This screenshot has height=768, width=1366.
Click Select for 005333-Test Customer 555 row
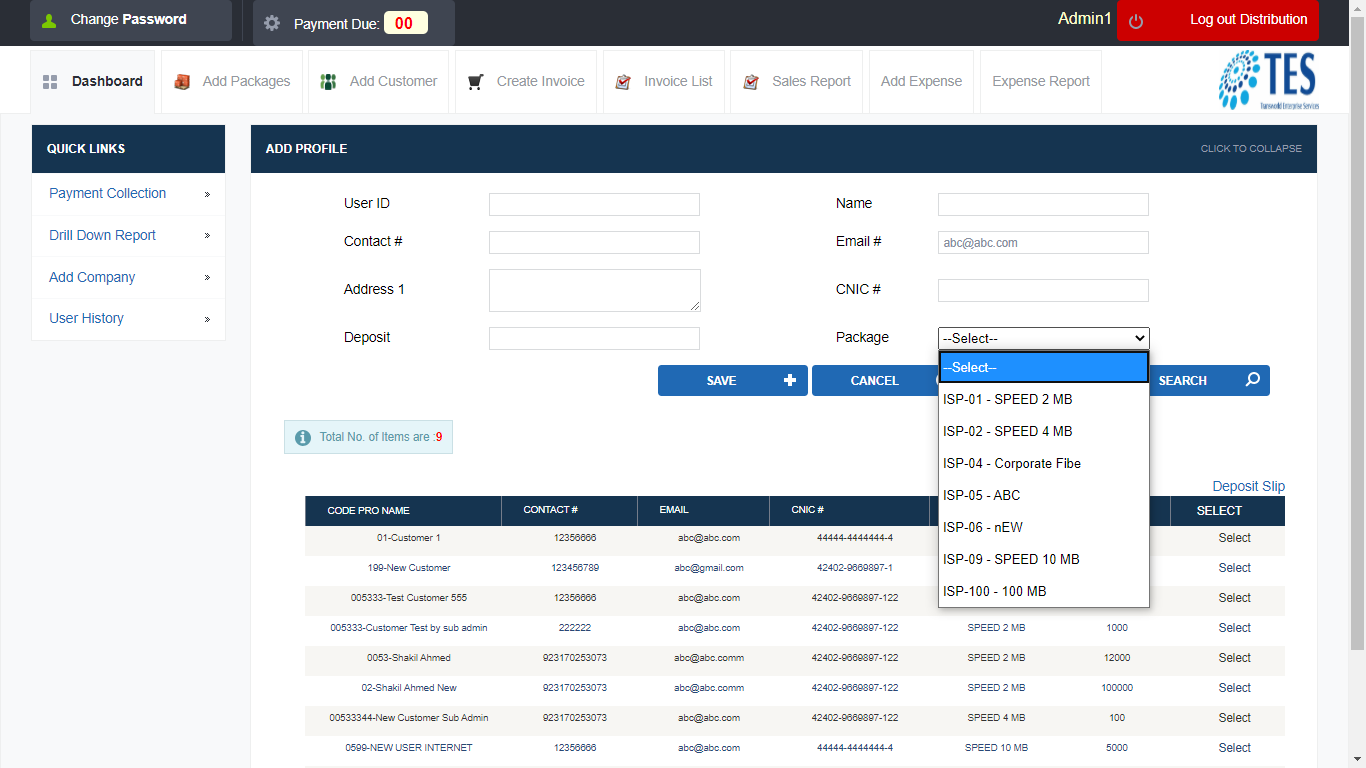[1234, 598]
